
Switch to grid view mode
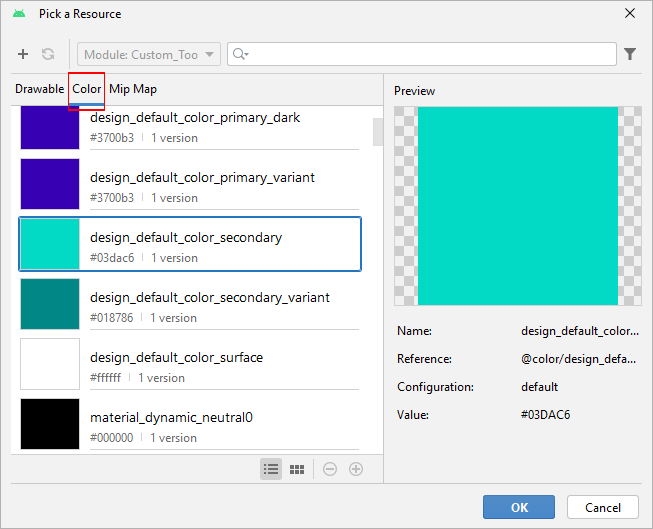point(297,469)
